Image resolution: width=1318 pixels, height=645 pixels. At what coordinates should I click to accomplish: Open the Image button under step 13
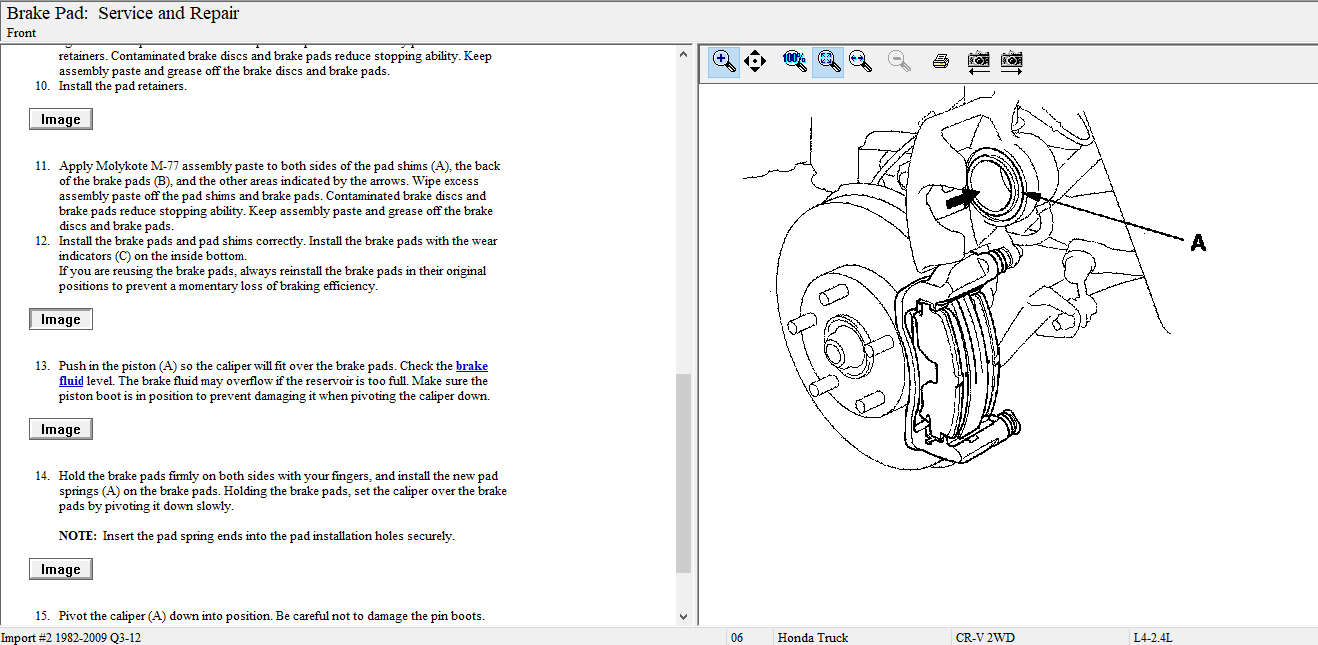click(x=61, y=429)
